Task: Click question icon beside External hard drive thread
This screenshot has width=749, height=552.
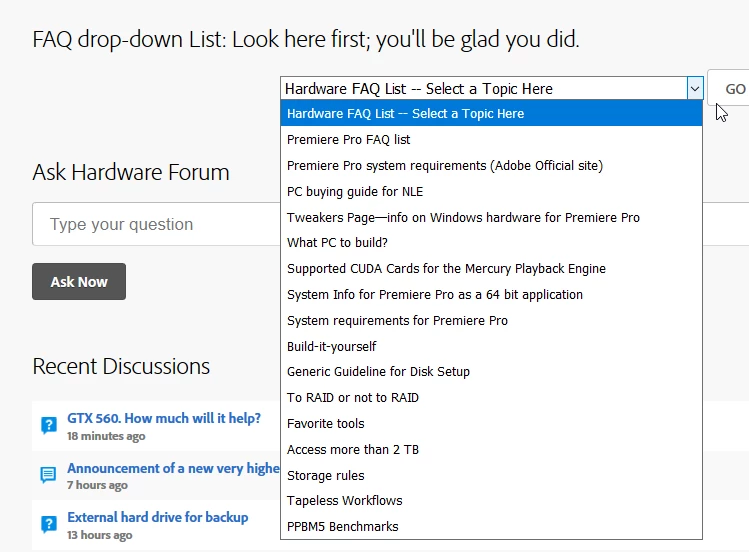Action: tap(49, 524)
